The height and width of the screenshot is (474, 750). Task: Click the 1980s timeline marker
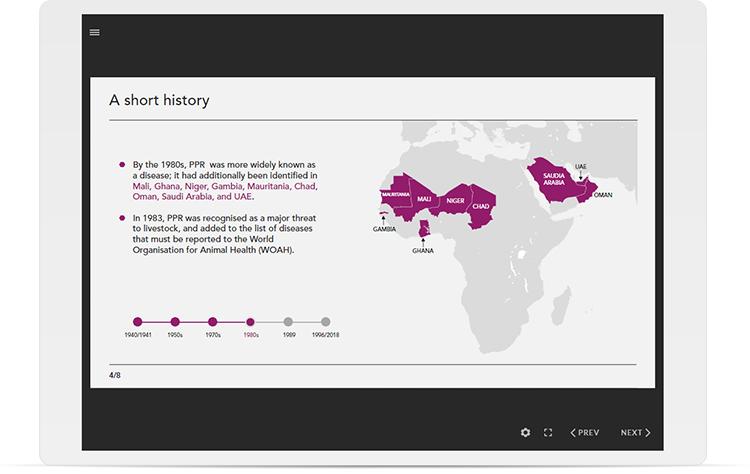tap(251, 322)
